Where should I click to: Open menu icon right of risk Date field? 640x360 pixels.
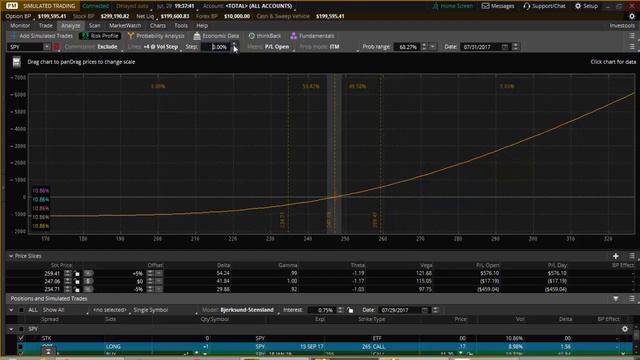(632, 47)
